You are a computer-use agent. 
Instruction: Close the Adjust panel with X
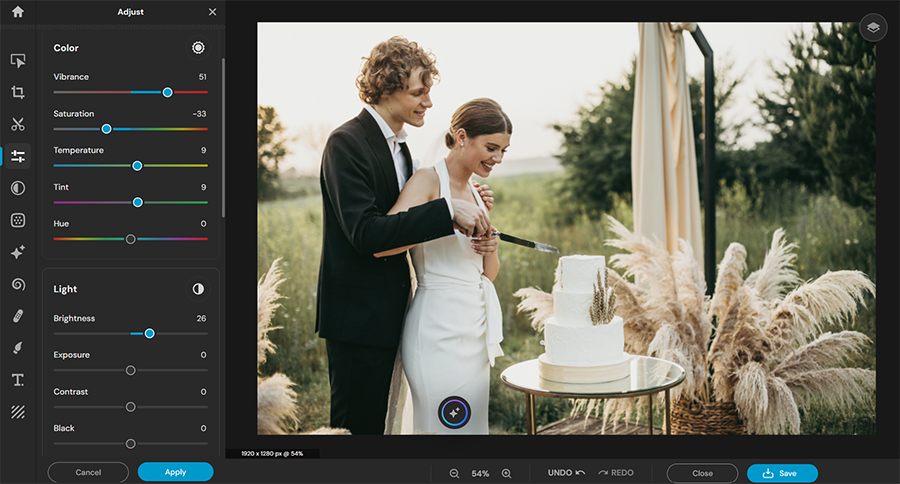(212, 11)
